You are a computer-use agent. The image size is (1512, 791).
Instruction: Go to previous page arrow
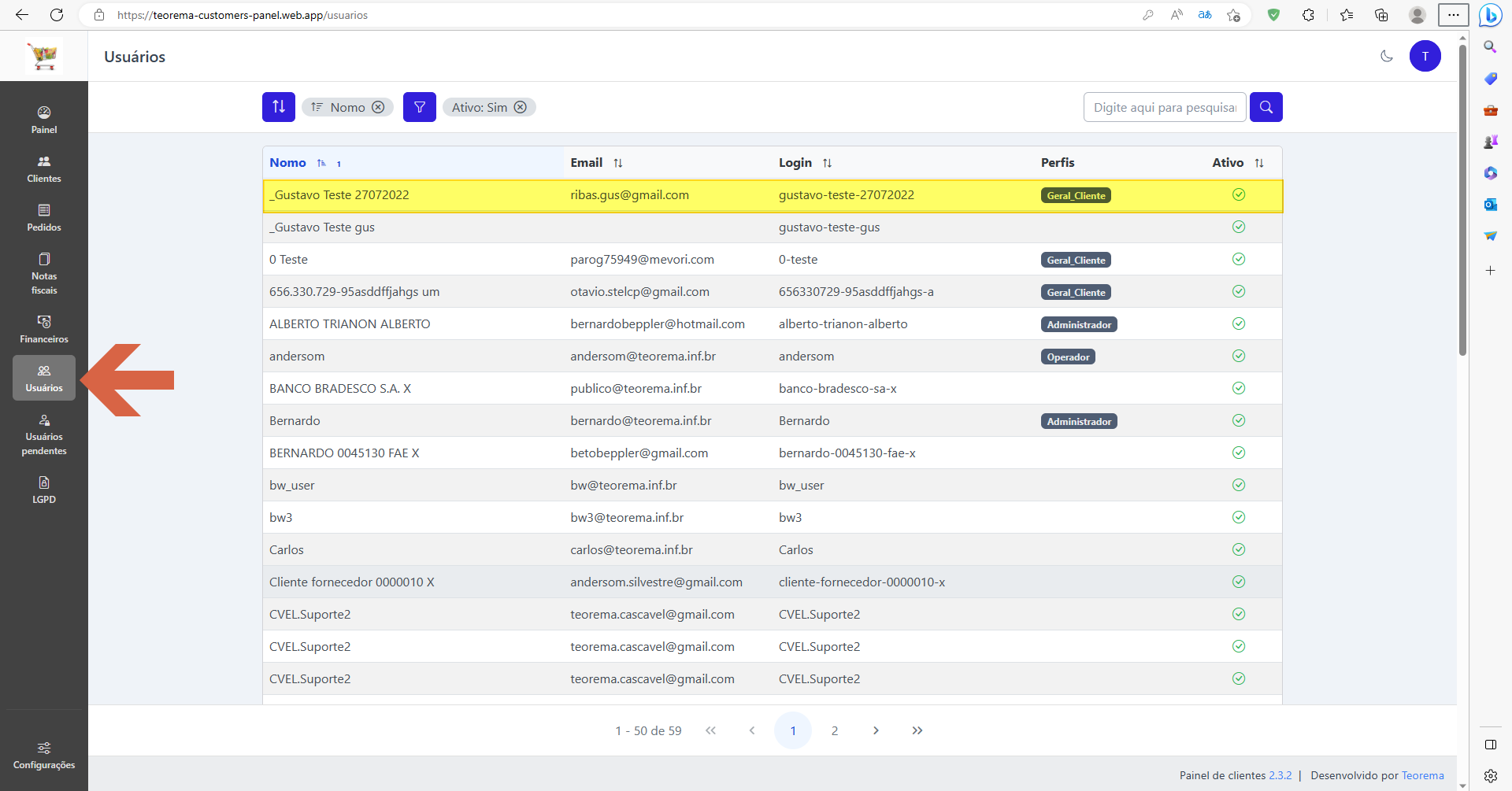click(x=752, y=730)
